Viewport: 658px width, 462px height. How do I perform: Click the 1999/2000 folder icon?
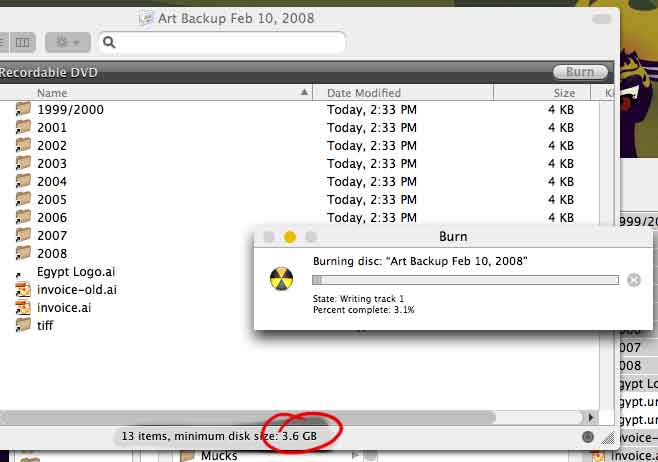23,109
